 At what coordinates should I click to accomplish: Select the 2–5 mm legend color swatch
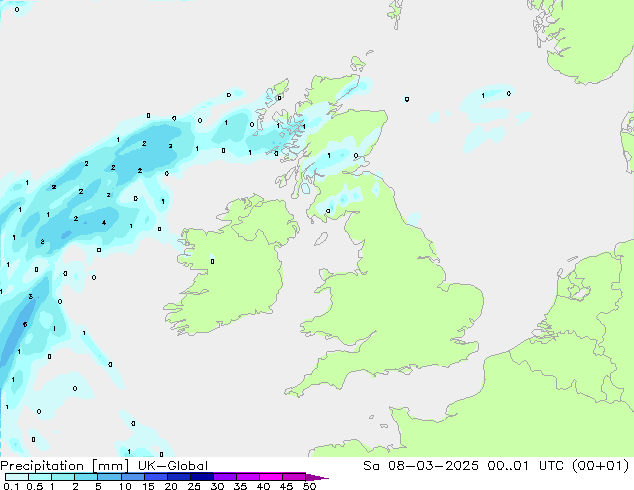click(x=86, y=477)
